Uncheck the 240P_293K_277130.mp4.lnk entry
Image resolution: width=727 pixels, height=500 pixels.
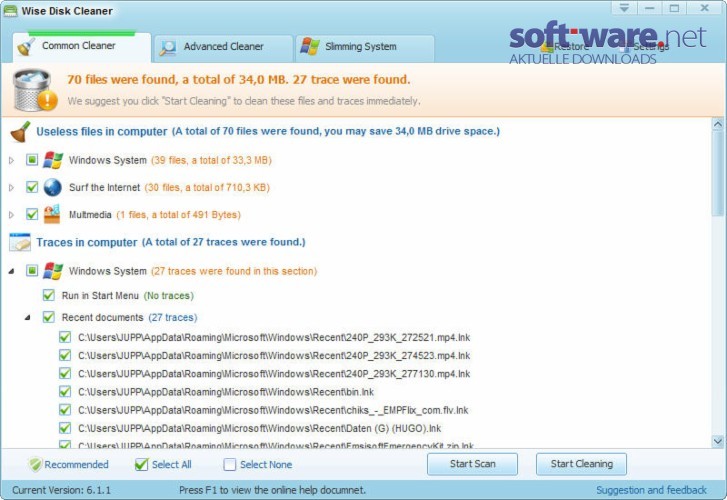click(x=65, y=373)
